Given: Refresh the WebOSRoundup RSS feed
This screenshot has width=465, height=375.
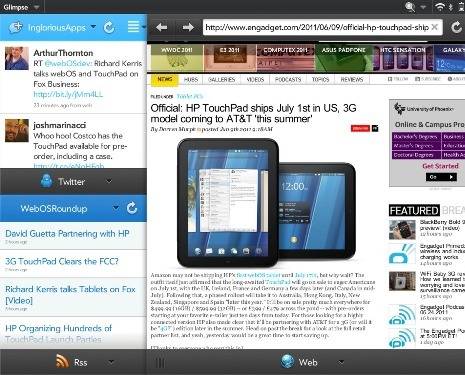Looking at the screenshot, I should [x=132, y=208].
